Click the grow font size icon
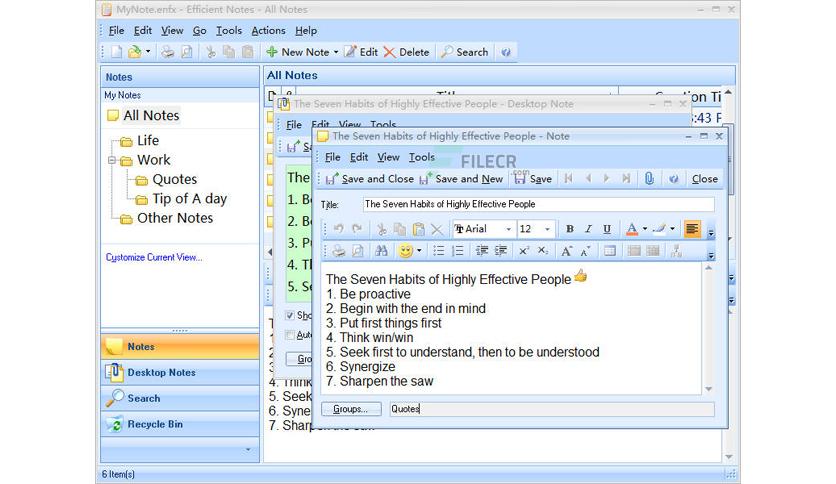Screen dimensions: 836x484 566,251
